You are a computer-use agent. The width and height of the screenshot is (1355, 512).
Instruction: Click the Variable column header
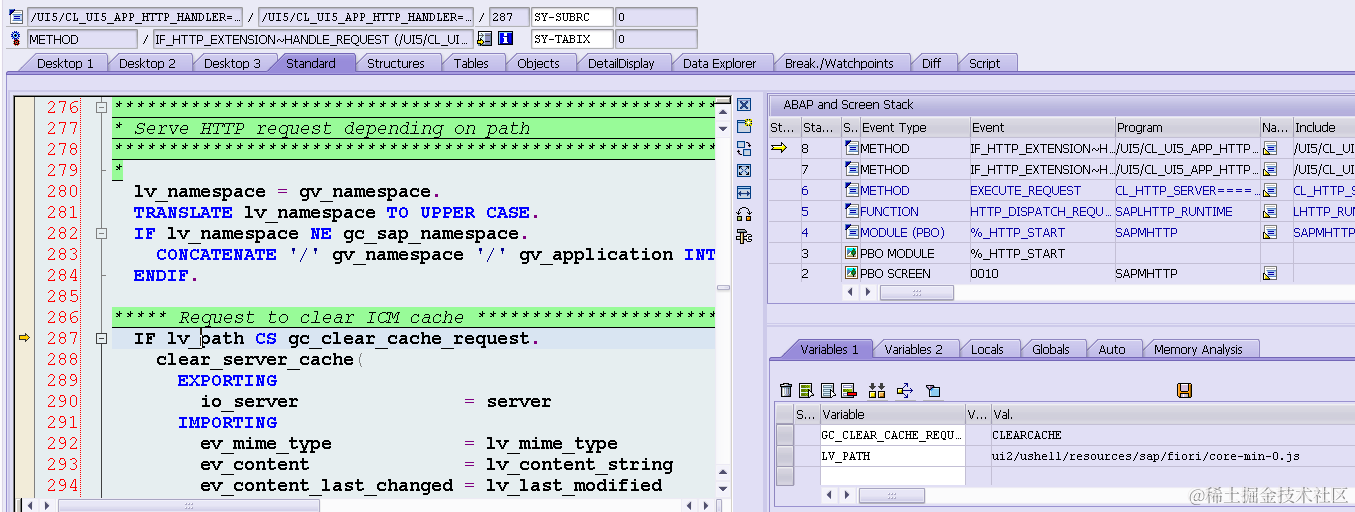tap(892, 414)
